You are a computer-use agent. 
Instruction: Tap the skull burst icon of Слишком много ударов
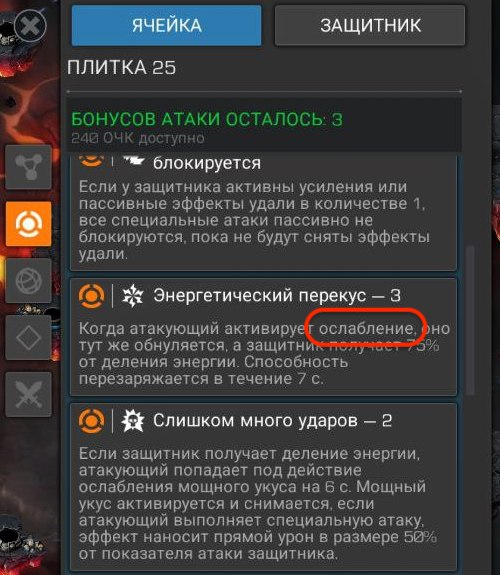132,421
